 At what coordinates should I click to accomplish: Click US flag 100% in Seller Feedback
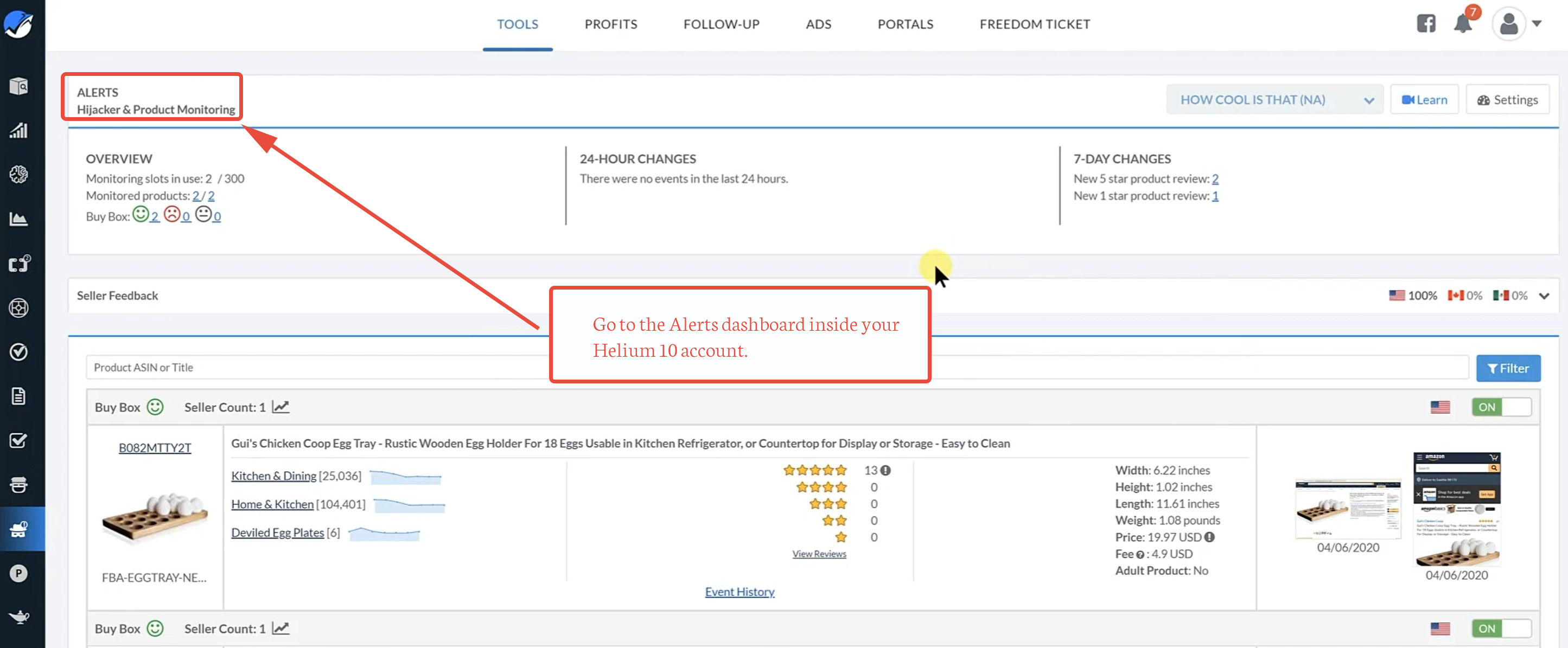pyautogui.click(x=1413, y=296)
